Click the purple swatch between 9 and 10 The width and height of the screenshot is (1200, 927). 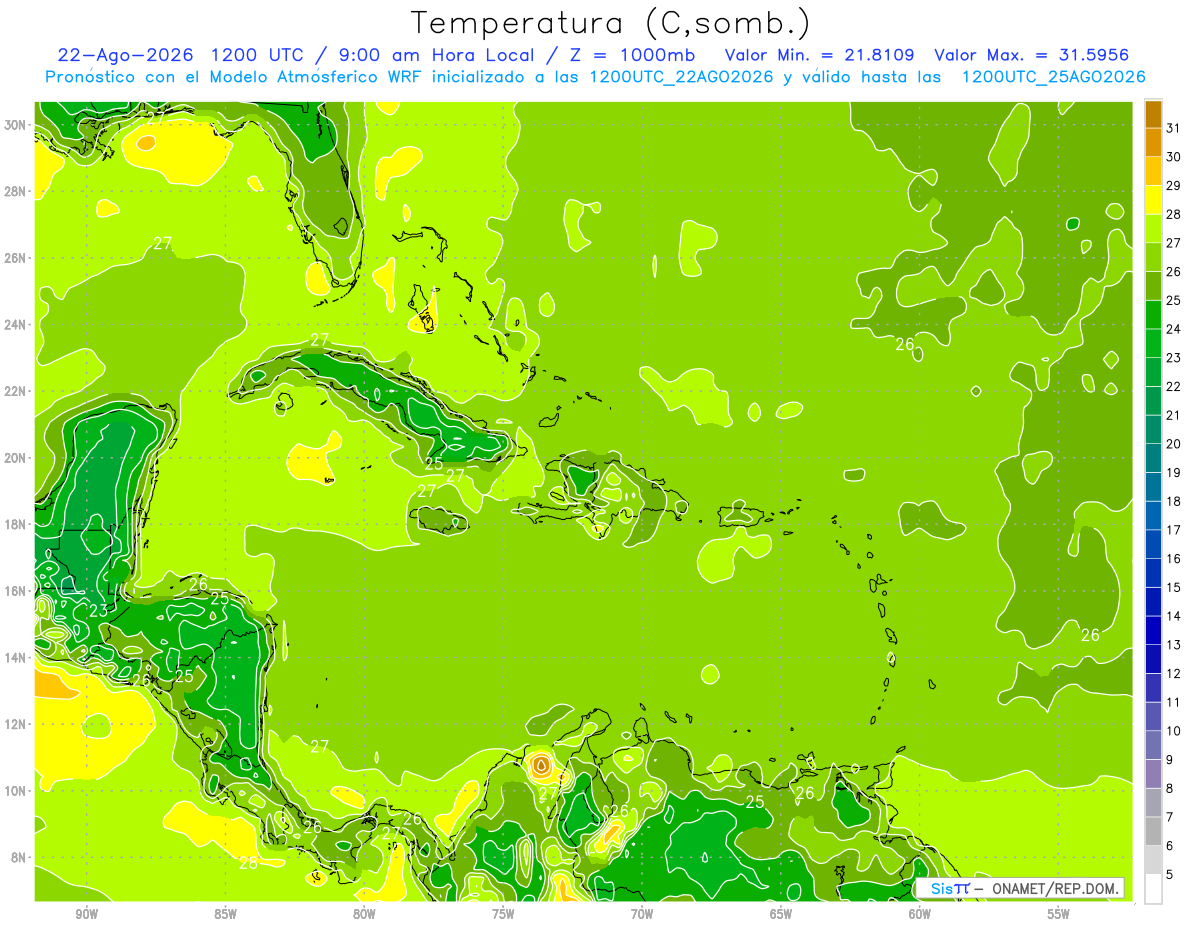pyautogui.click(x=1153, y=744)
